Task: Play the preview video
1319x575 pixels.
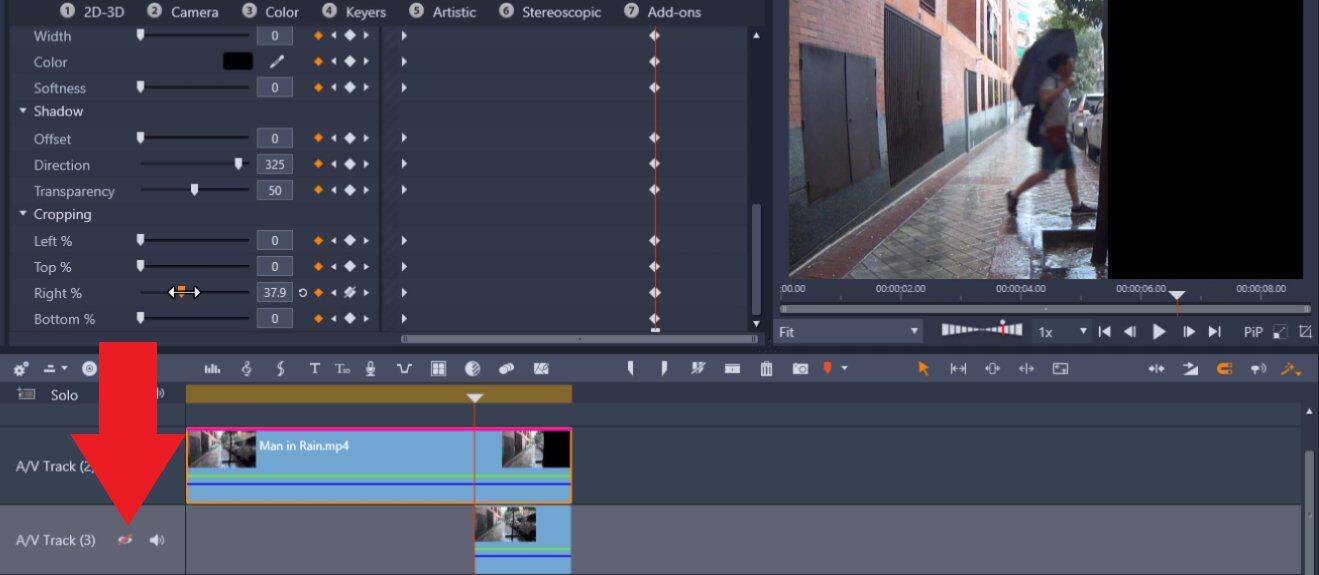Action: coord(1159,331)
